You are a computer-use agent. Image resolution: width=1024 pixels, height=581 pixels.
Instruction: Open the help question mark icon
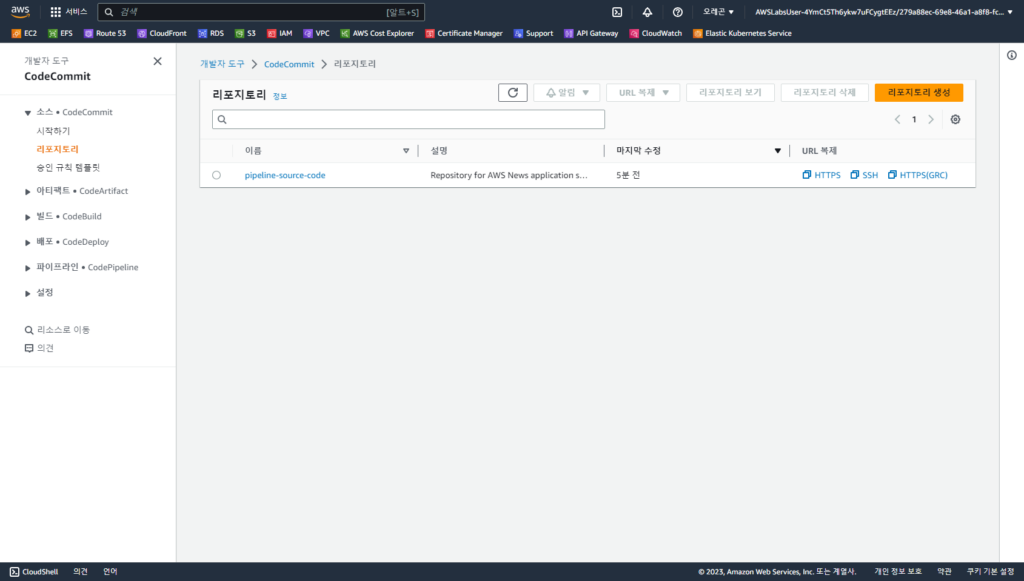point(678,12)
